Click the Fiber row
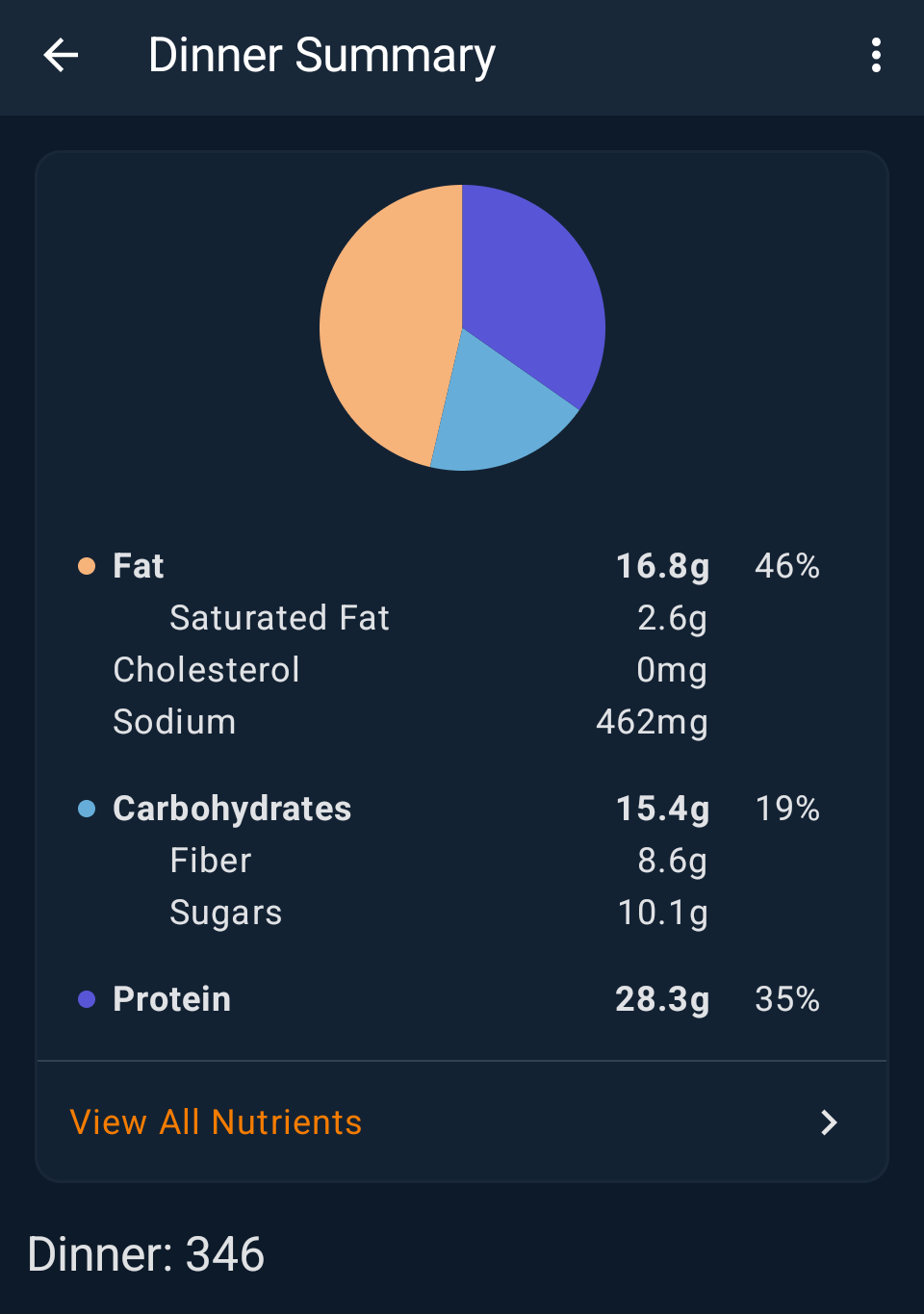Screen dimensions: 924x1314 (211, 861)
